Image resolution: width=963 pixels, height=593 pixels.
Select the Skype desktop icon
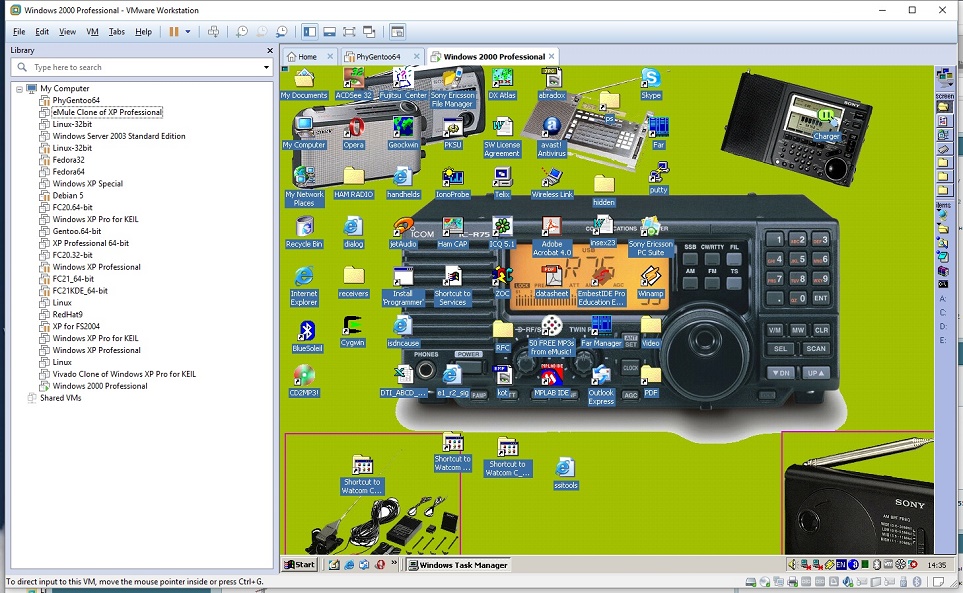click(650, 85)
